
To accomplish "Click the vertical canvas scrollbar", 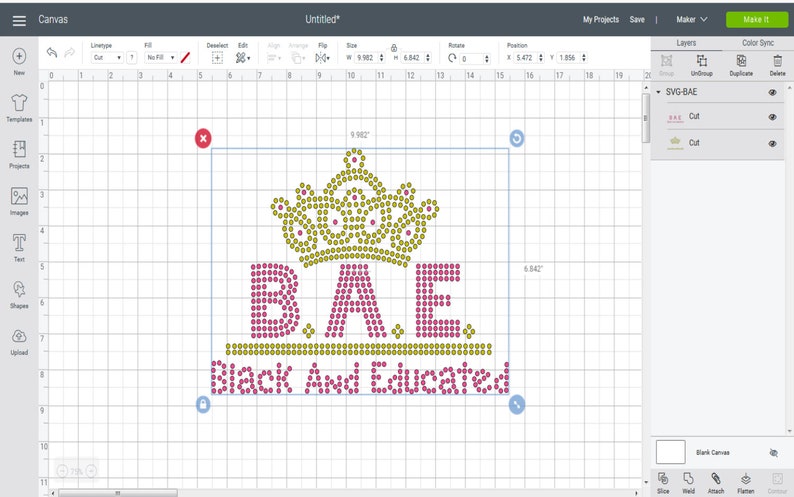I will click(x=646, y=119).
